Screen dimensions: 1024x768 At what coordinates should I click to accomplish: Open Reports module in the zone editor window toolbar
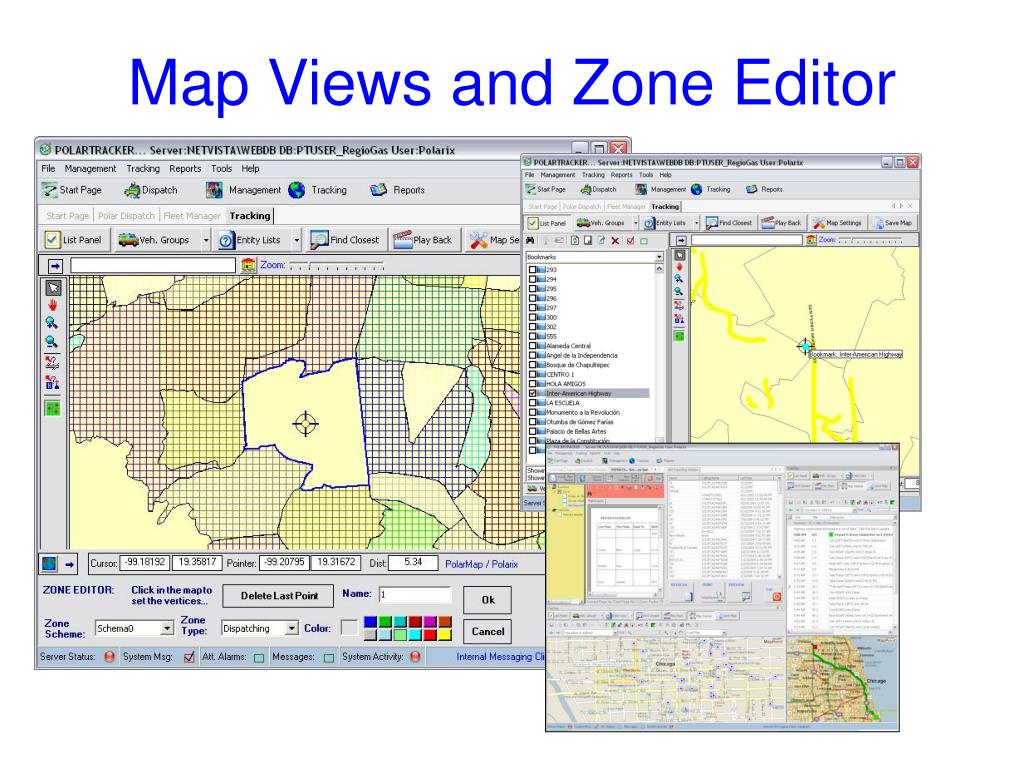click(397, 190)
